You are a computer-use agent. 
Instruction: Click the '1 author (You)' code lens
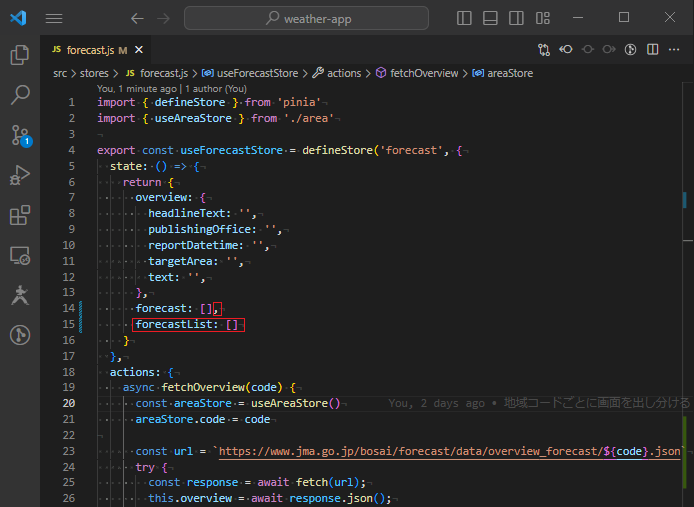click(x=216, y=89)
